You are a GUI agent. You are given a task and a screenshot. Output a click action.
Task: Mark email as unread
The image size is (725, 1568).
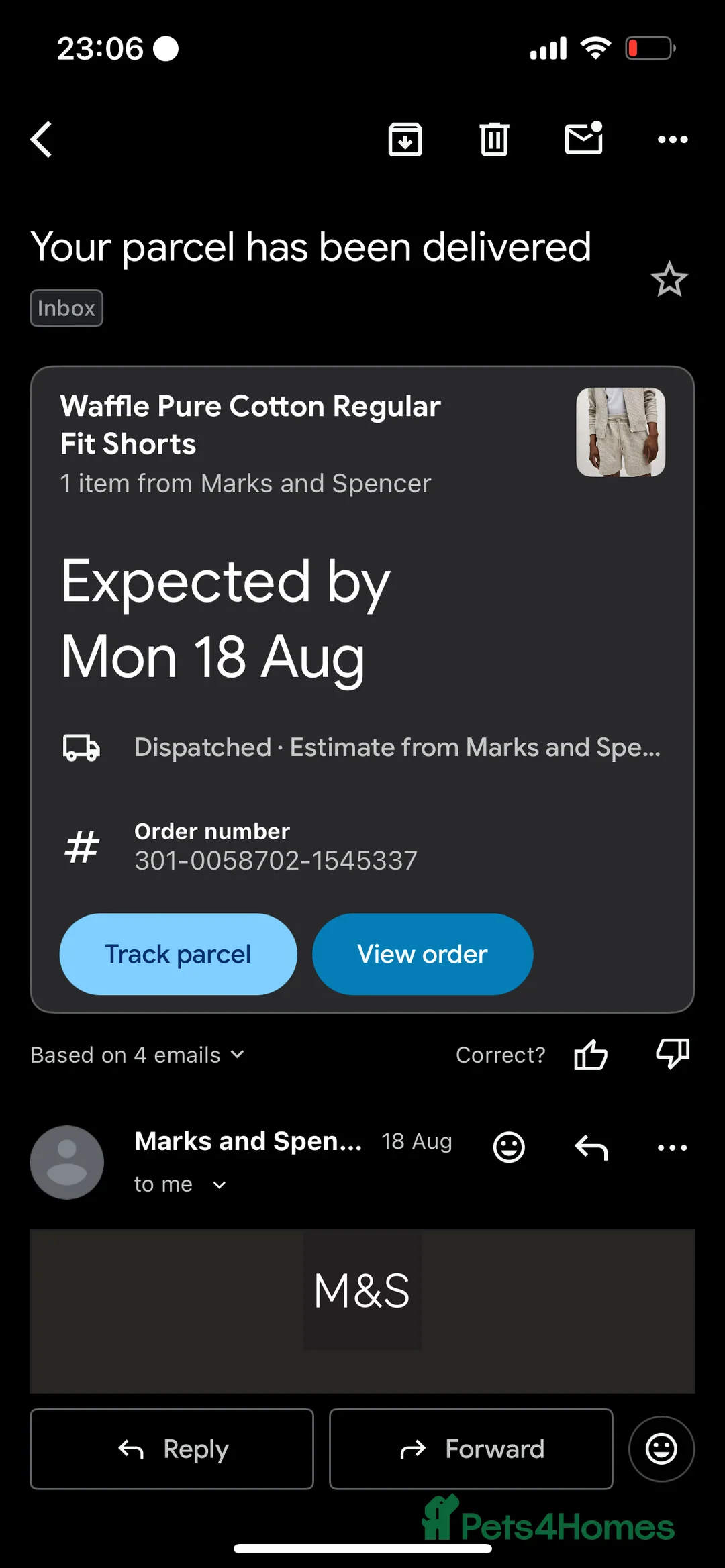[583, 139]
